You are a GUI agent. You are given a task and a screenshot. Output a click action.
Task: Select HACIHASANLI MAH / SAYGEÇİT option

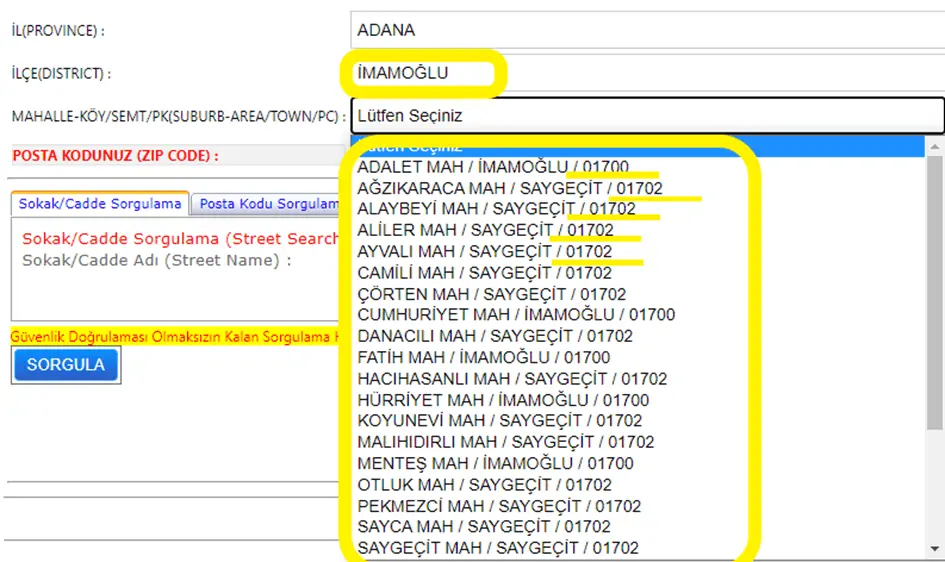coord(512,379)
